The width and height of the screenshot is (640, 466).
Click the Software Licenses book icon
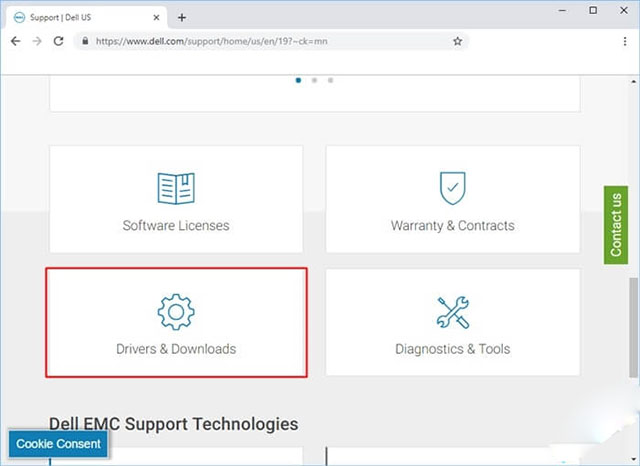tap(176, 189)
